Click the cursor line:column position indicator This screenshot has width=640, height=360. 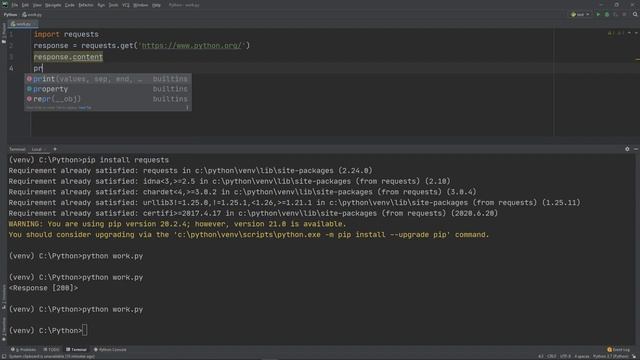coord(541,357)
